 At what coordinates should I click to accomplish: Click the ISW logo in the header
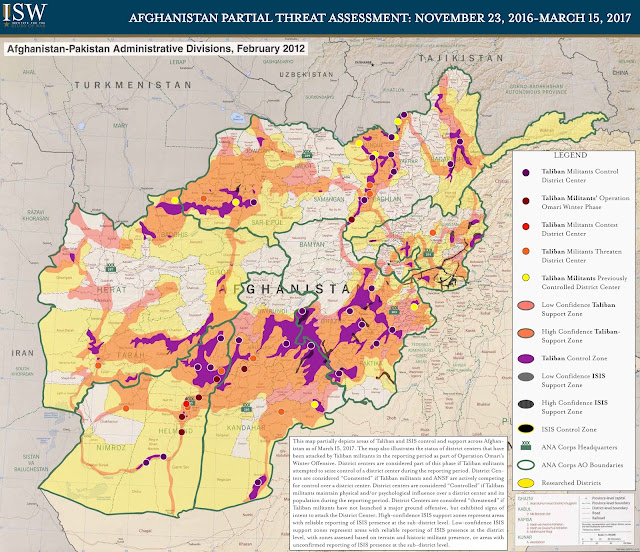tap(25, 15)
